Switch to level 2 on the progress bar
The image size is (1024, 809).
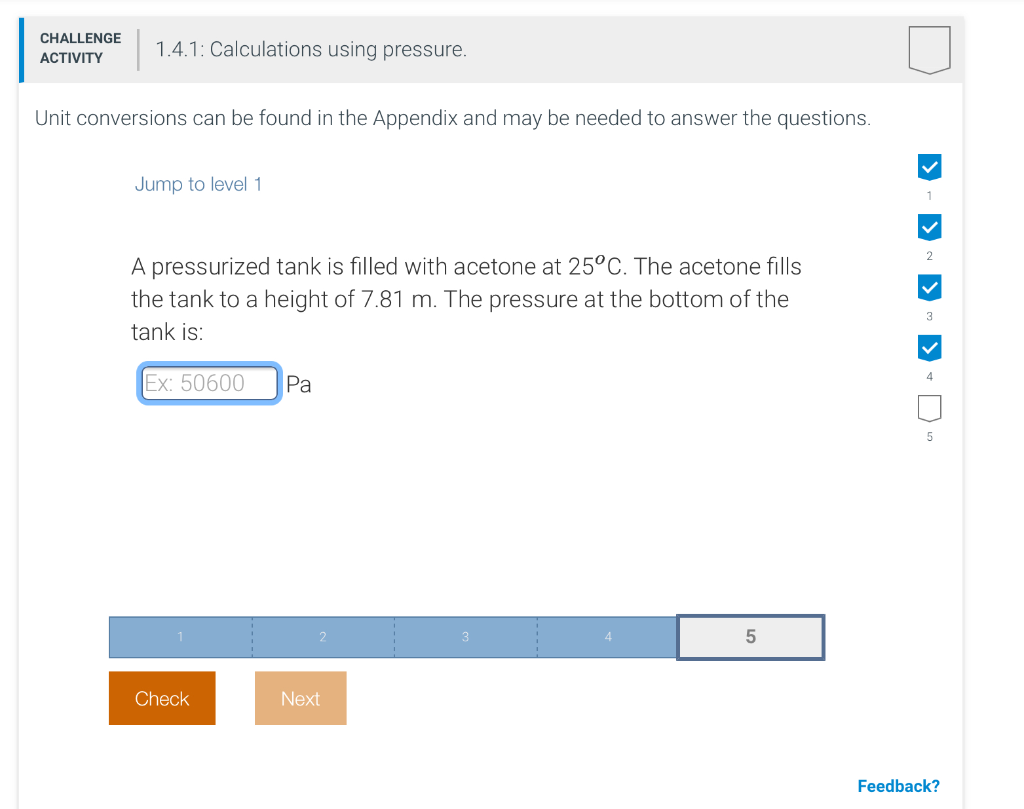tap(322, 637)
